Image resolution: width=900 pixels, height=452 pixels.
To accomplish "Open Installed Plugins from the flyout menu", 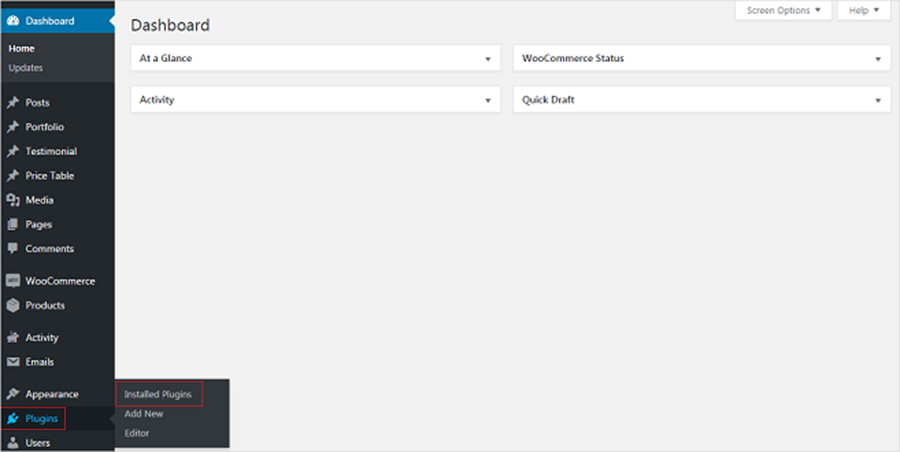I will point(158,395).
